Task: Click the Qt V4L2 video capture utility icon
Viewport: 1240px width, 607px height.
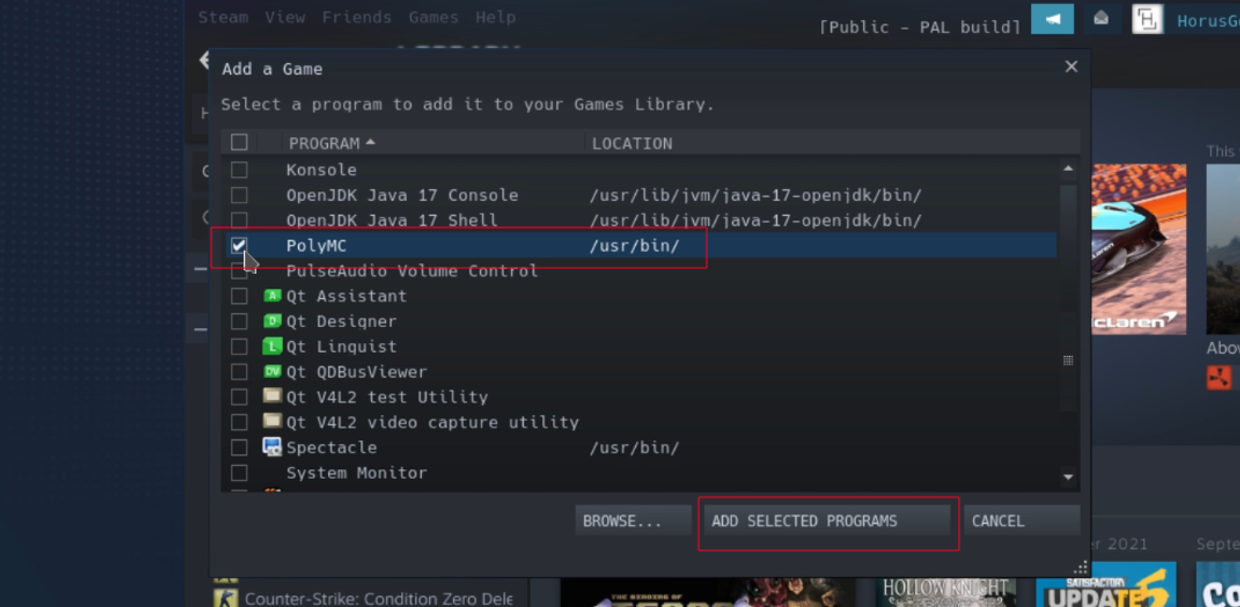Action: tap(272, 421)
